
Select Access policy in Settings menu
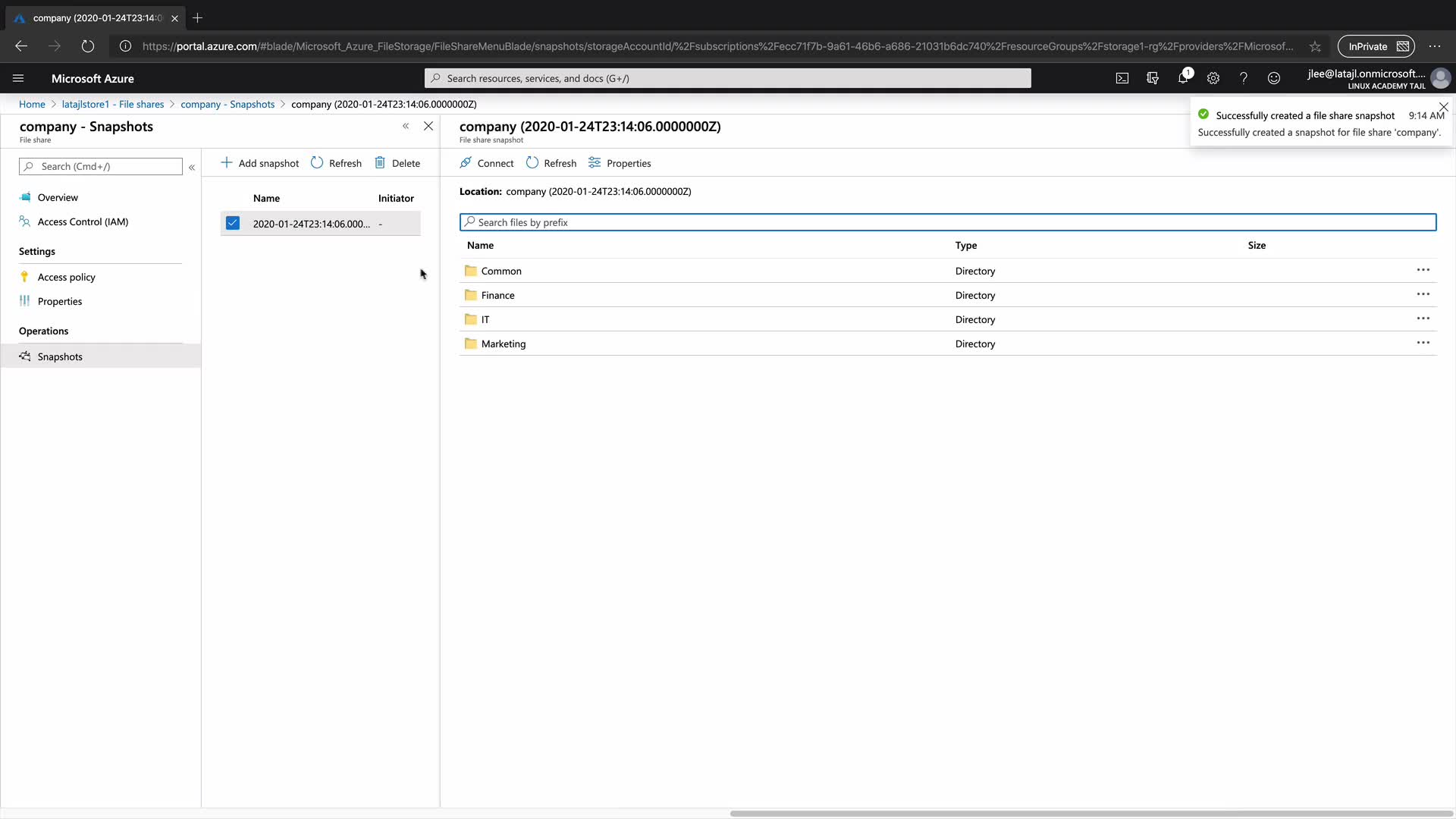67,277
